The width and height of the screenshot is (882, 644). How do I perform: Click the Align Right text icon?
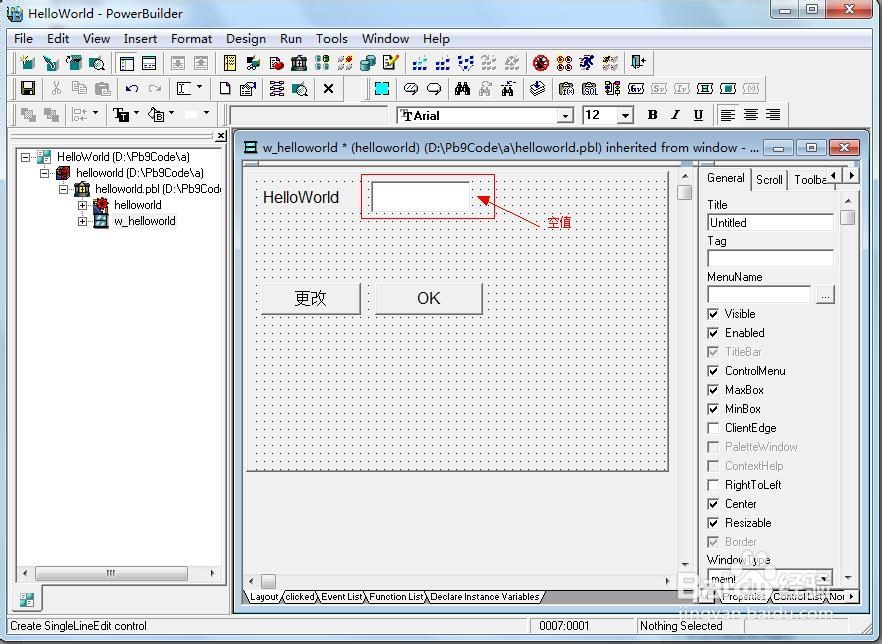(x=773, y=115)
